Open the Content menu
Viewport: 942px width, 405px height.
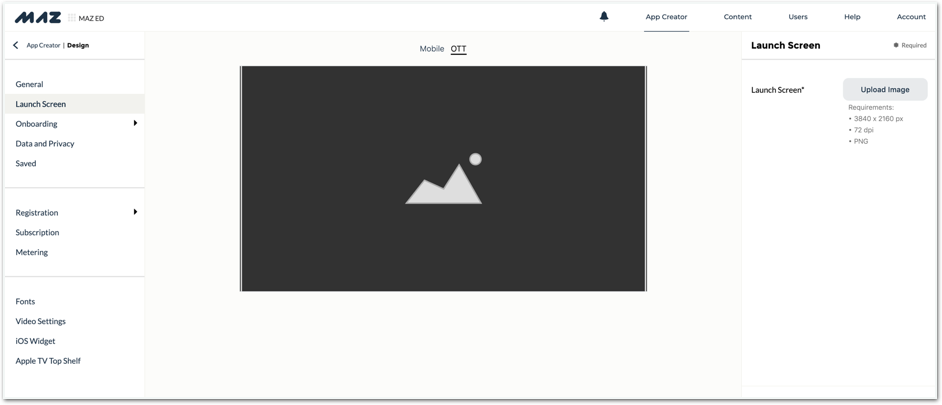(738, 17)
